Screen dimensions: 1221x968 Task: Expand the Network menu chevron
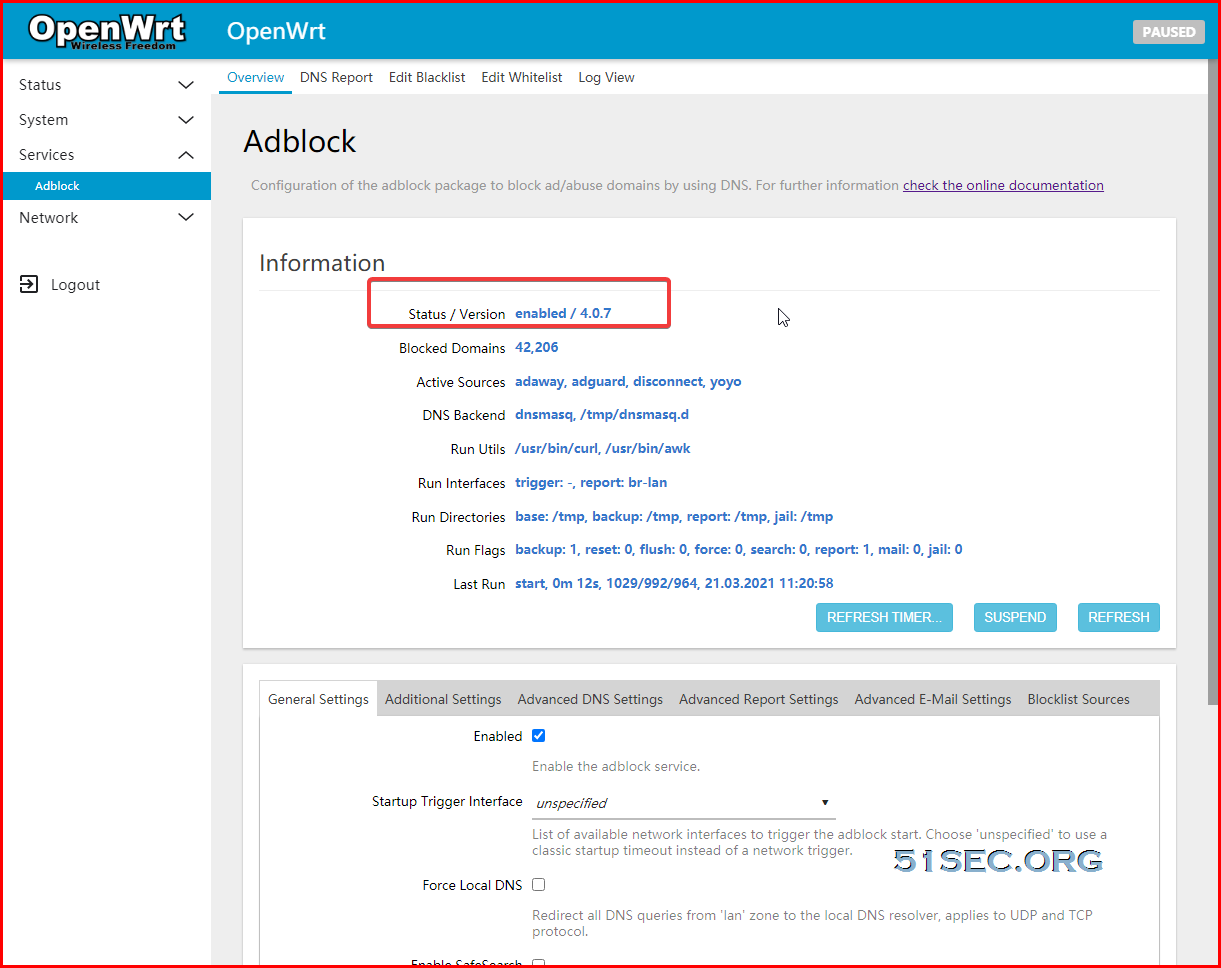pos(186,218)
